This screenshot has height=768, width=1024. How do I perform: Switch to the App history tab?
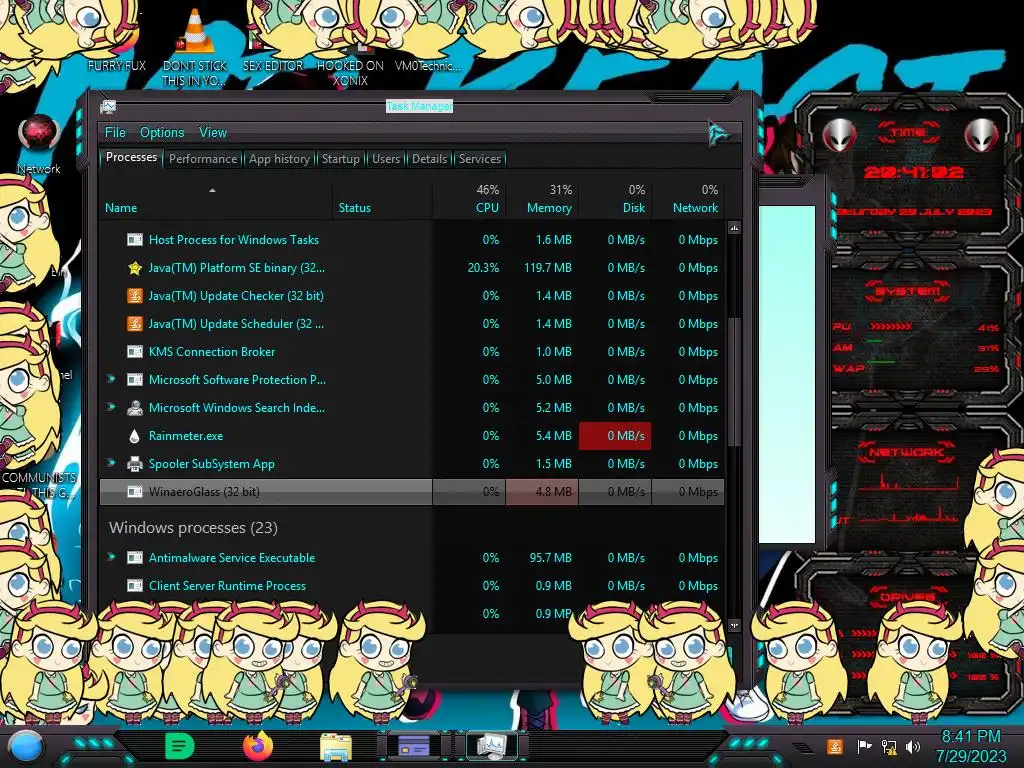tap(279, 159)
